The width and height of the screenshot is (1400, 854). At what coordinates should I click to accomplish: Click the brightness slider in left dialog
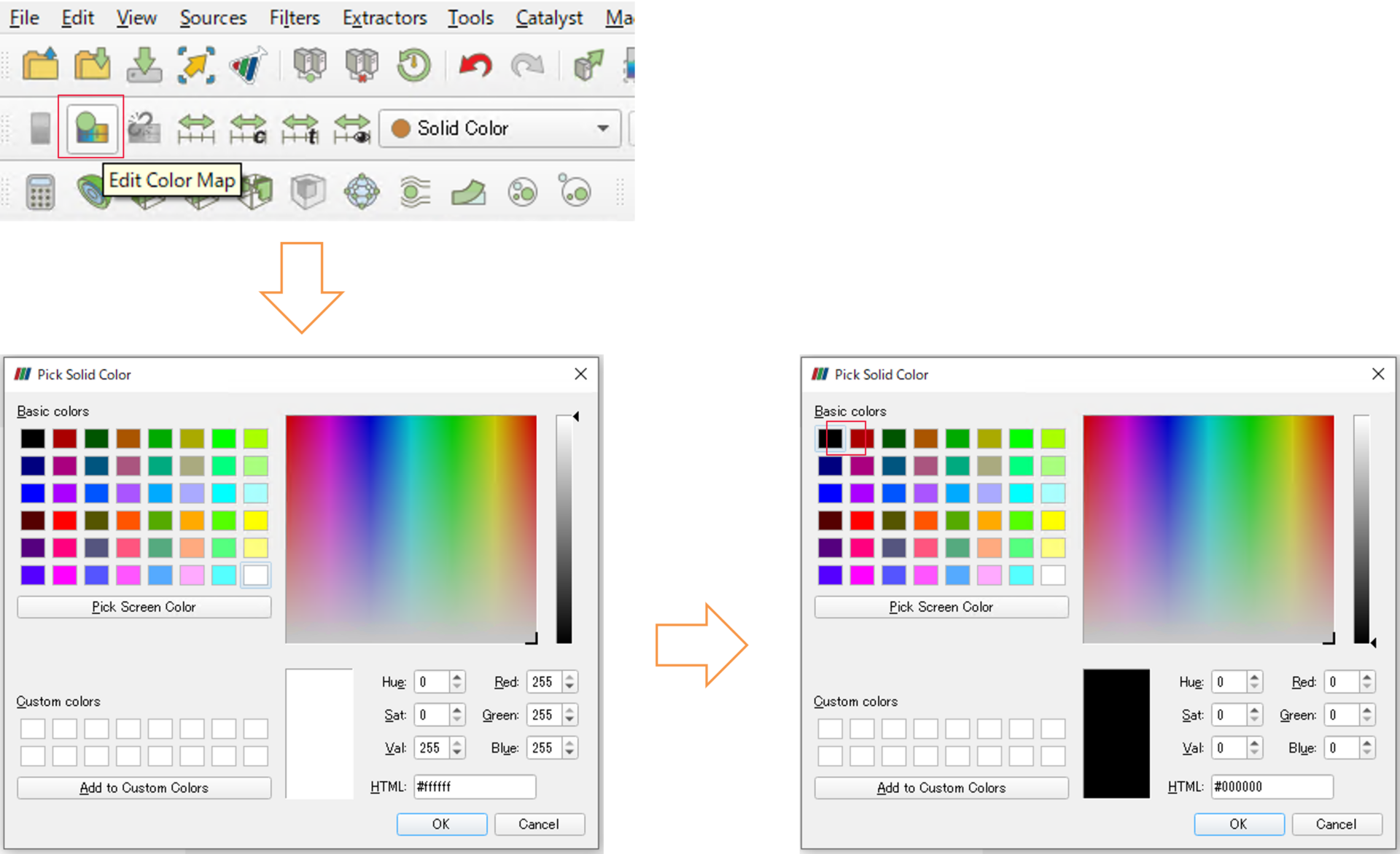click(x=564, y=529)
